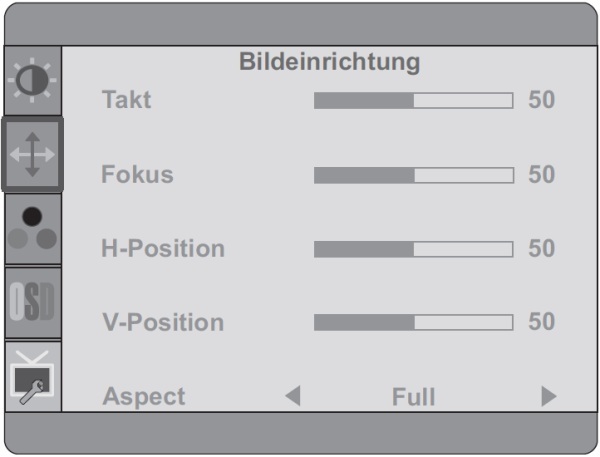
Task: Click the left arrow beside Aspect
Action: (293, 396)
